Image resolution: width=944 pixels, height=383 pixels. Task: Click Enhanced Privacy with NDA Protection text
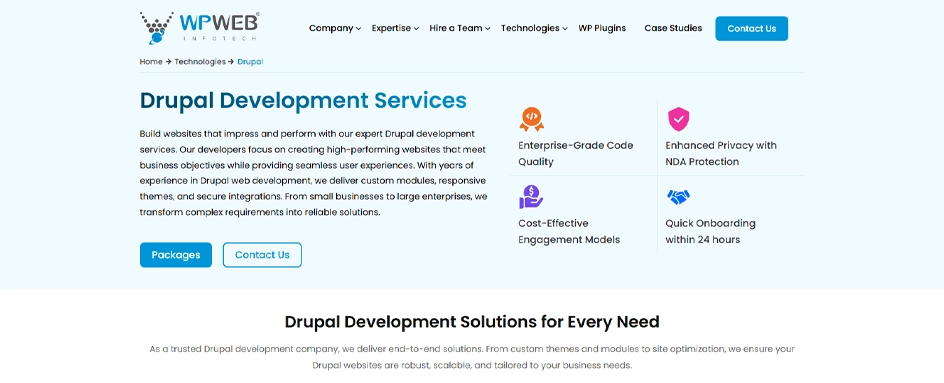point(721,154)
